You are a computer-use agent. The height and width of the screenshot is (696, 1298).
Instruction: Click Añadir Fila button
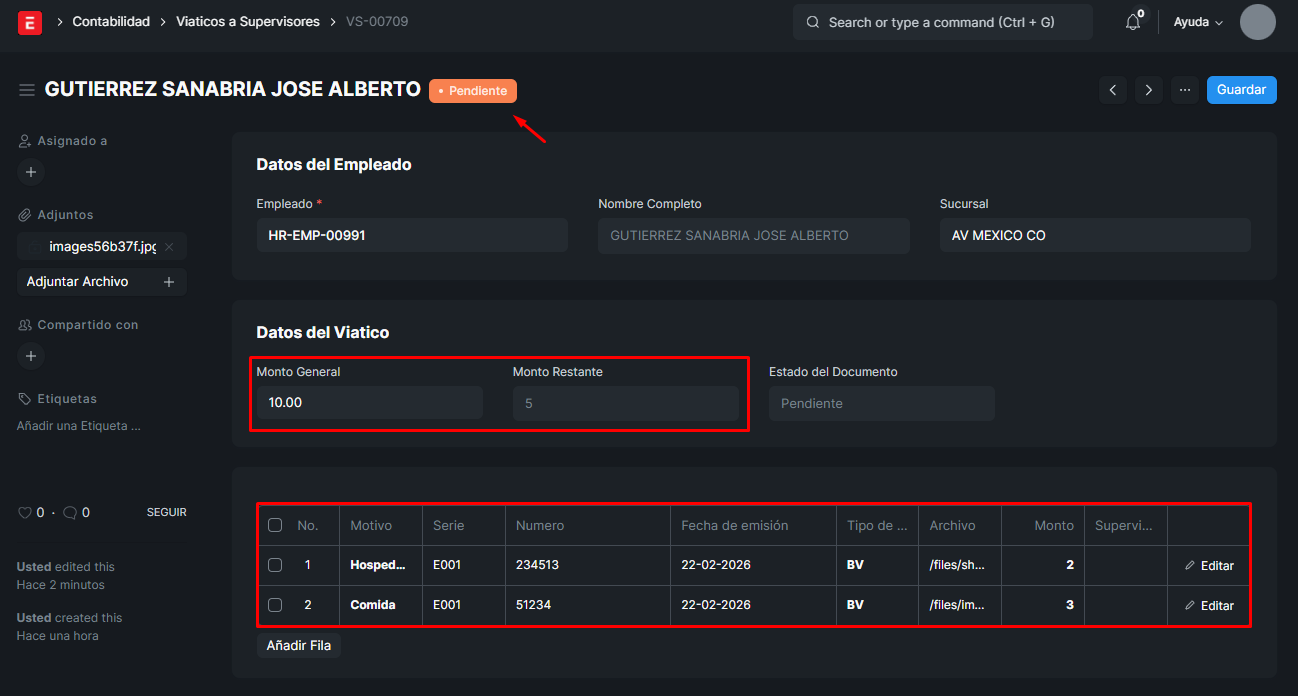pyautogui.click(x=299, y=645)
